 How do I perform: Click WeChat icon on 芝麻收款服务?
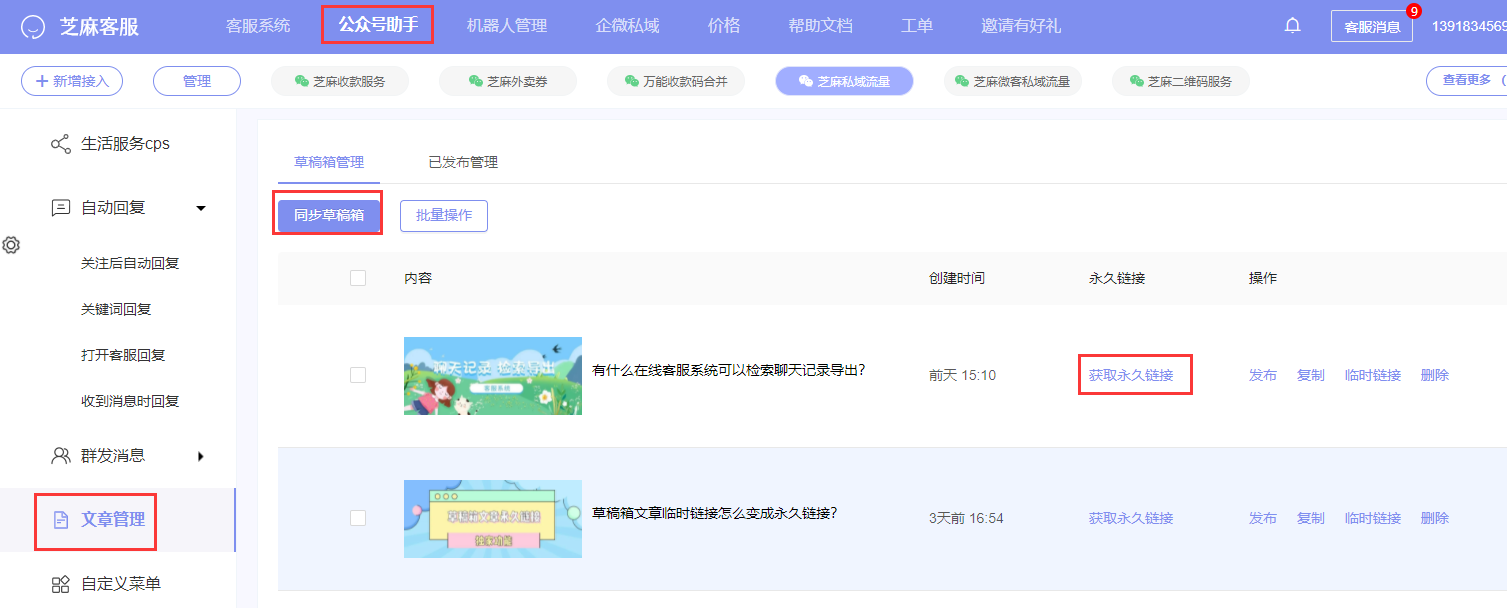click(x=301, y=82)
